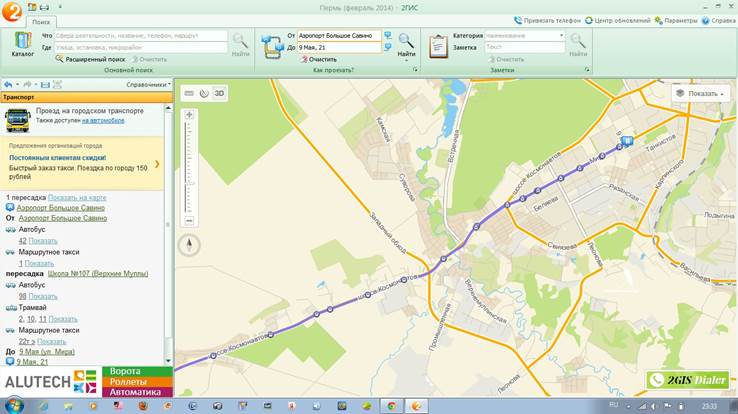
Task: Open the quick access toolbar customize arrow
Action: [60, 7]
